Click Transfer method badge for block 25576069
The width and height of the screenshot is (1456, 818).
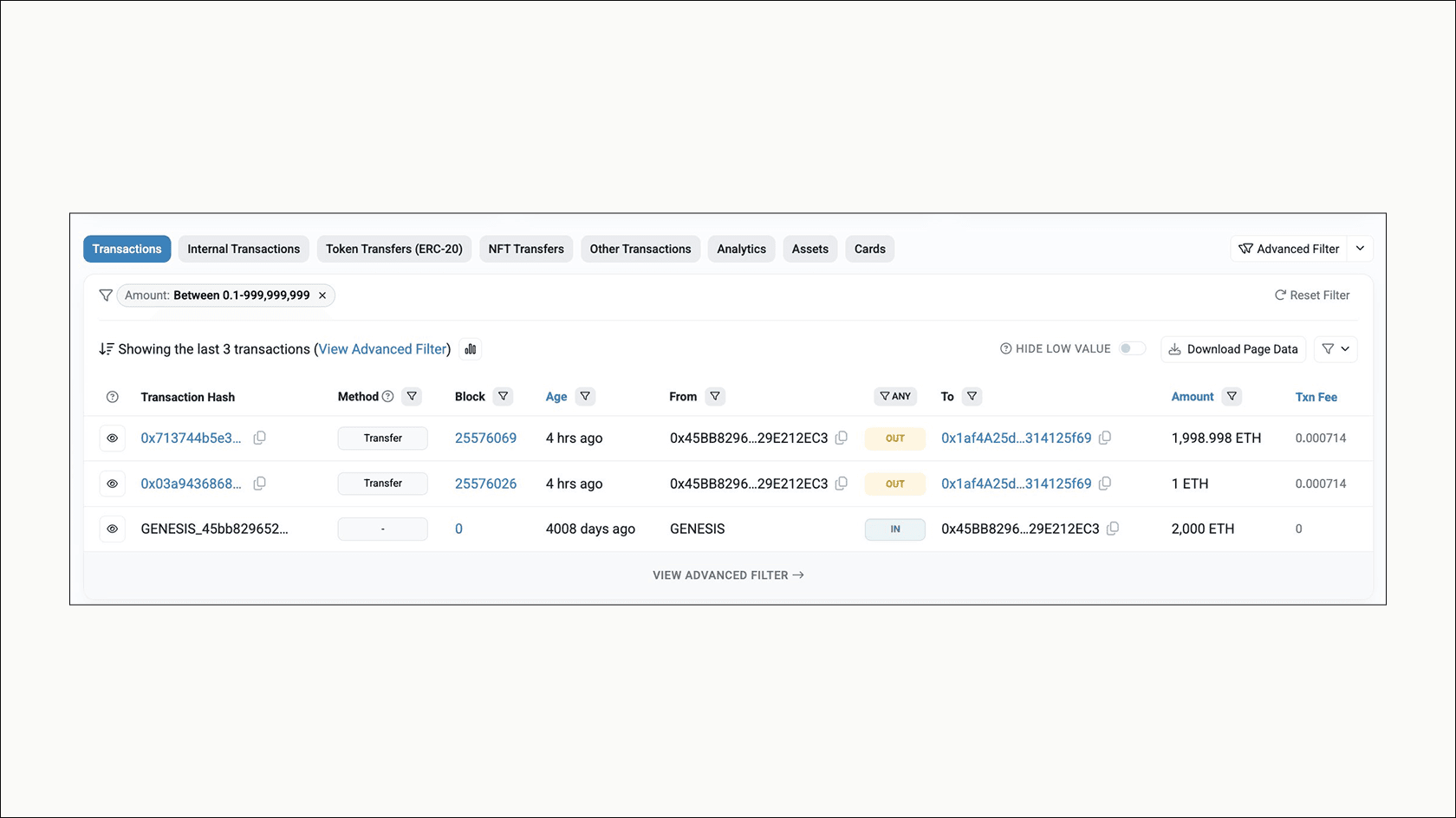click(382, 438)
